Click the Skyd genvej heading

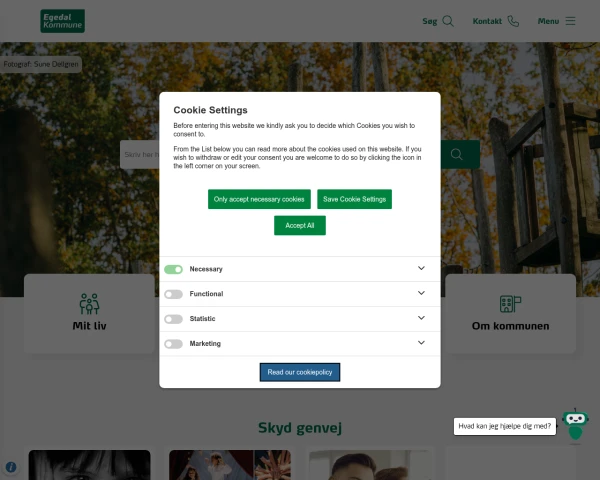(300, 428)
